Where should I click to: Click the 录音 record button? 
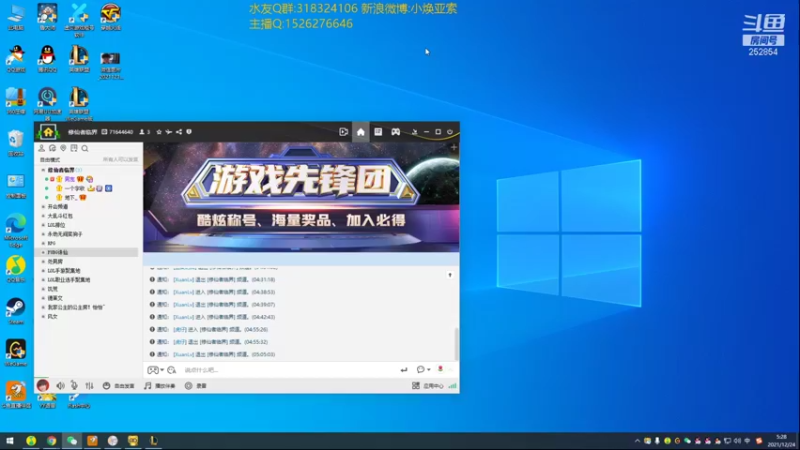196,386
